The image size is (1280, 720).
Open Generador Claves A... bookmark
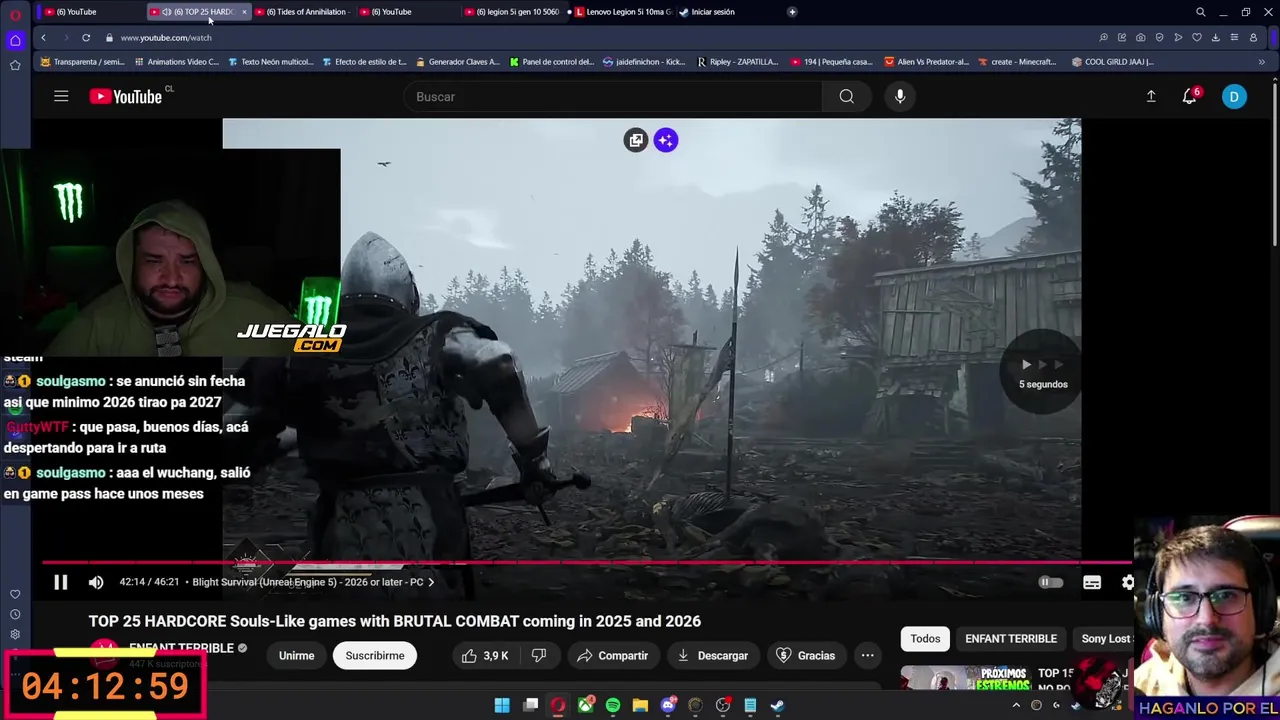pos(456,61)
